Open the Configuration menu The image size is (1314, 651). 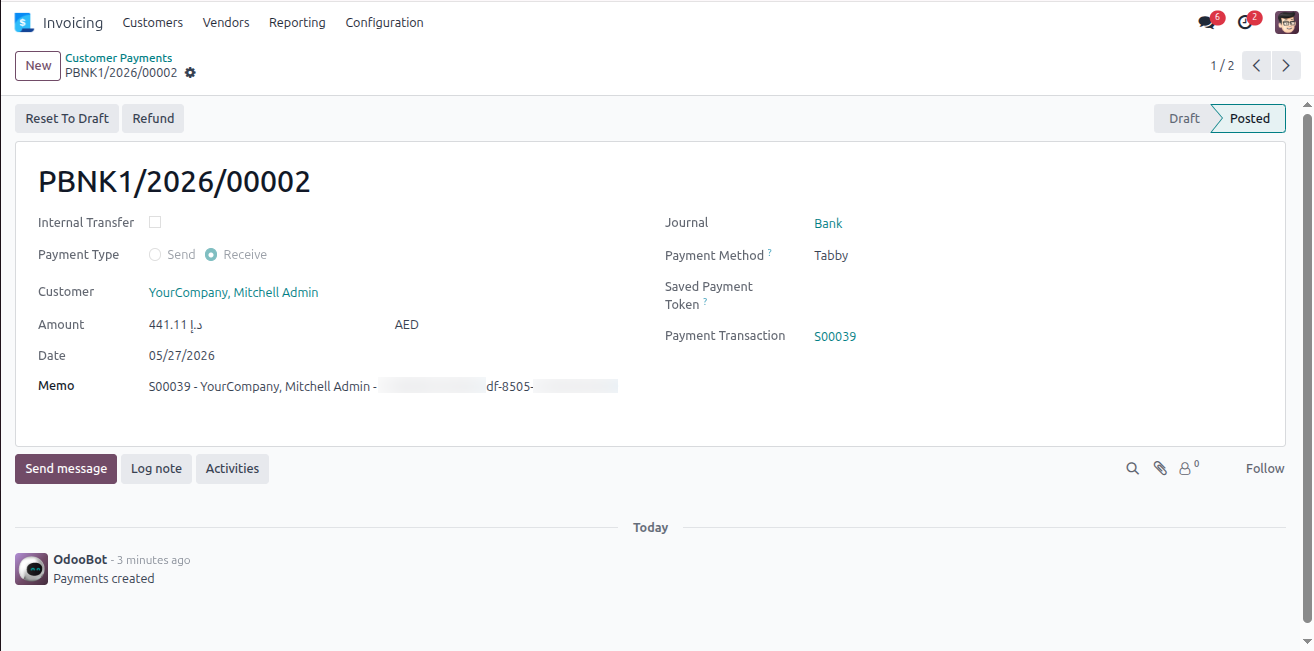pyautogui.click(x=384, y=22)
